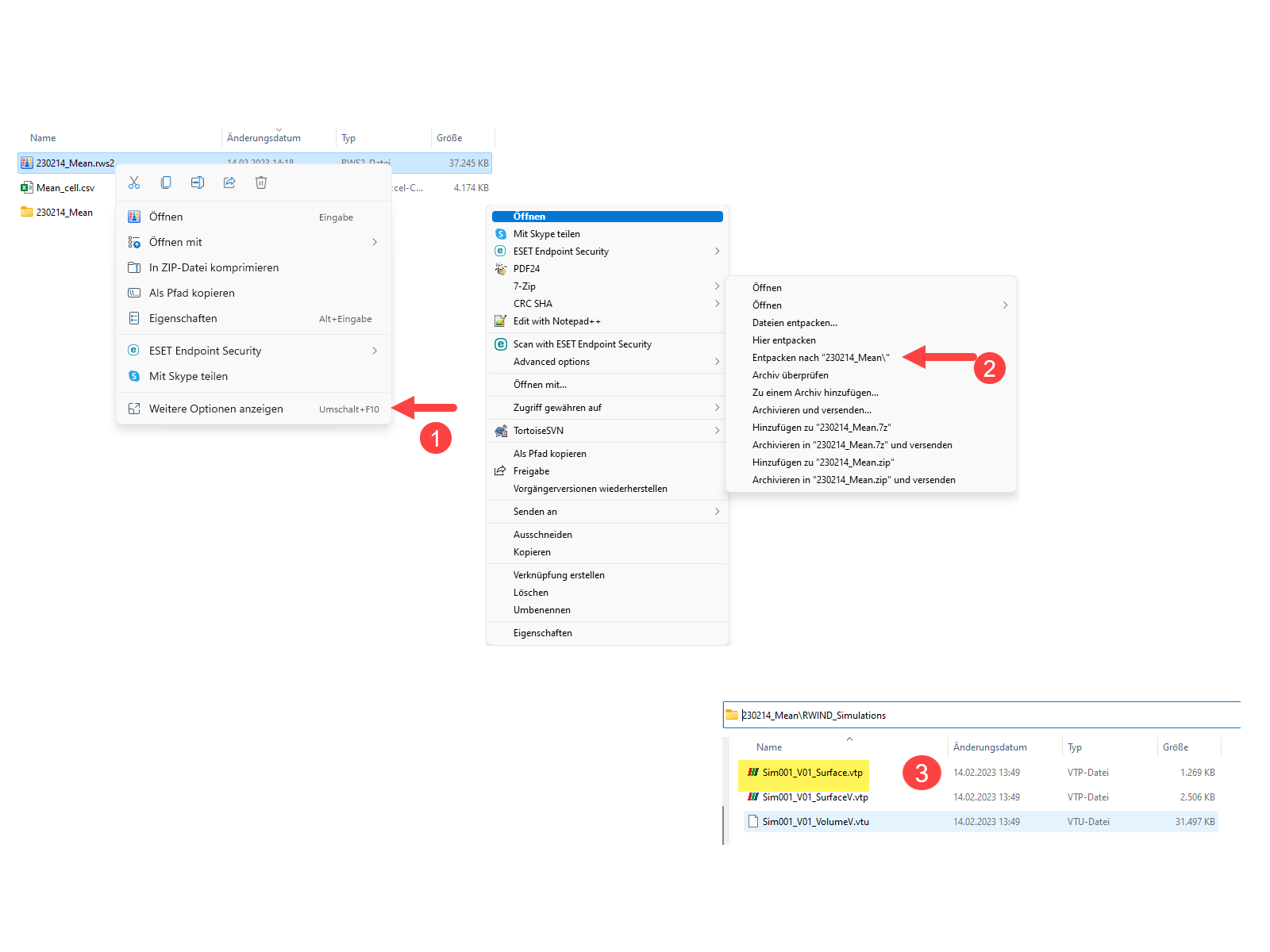Image resolution: width=1270 pixels, height=952 pixels.
Task: Click the Notepad++ icon for Edit with Notepad++
Action: pyautogui.click(x=500, y=321)
